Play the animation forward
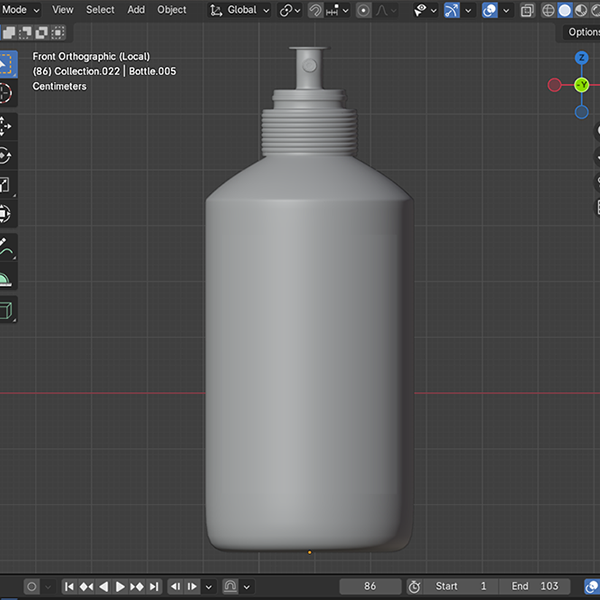The width and height of the screenshot is (600, 600). 120,586
